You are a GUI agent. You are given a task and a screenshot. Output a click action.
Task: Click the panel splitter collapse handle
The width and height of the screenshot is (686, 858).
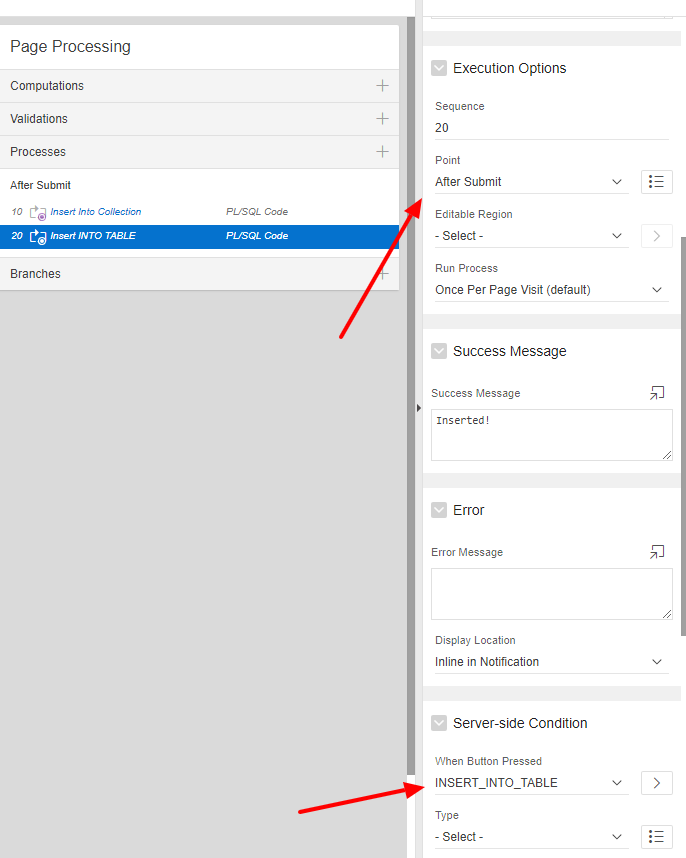pos(419,408)
